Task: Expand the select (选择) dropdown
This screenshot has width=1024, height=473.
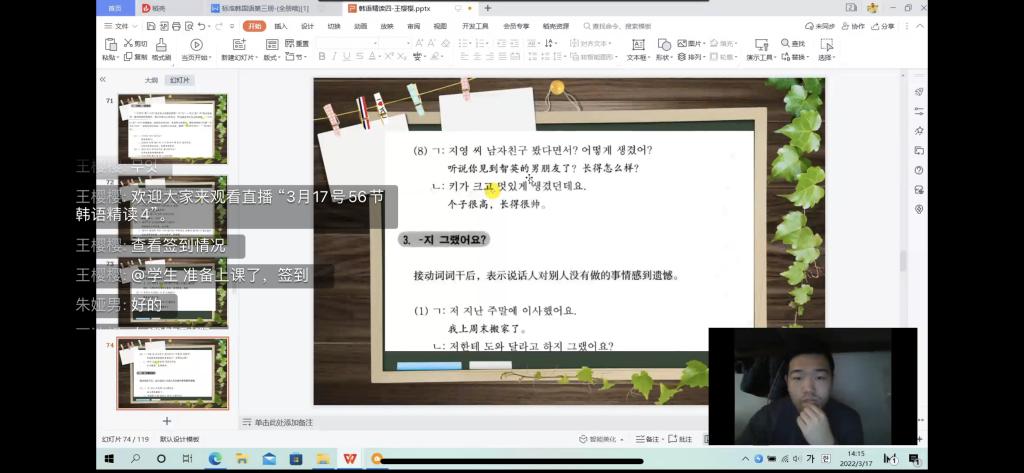Action: coord(826,57)
